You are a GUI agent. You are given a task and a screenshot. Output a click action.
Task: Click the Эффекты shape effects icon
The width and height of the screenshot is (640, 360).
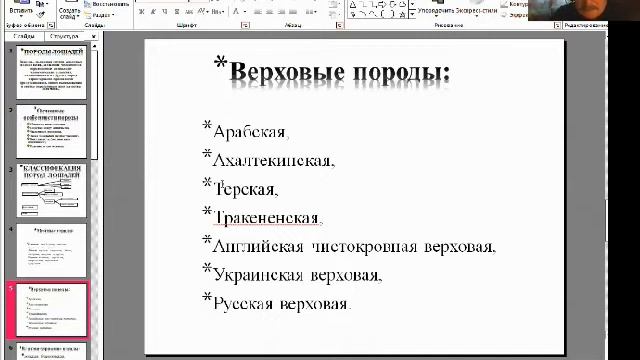coord(505,15)
